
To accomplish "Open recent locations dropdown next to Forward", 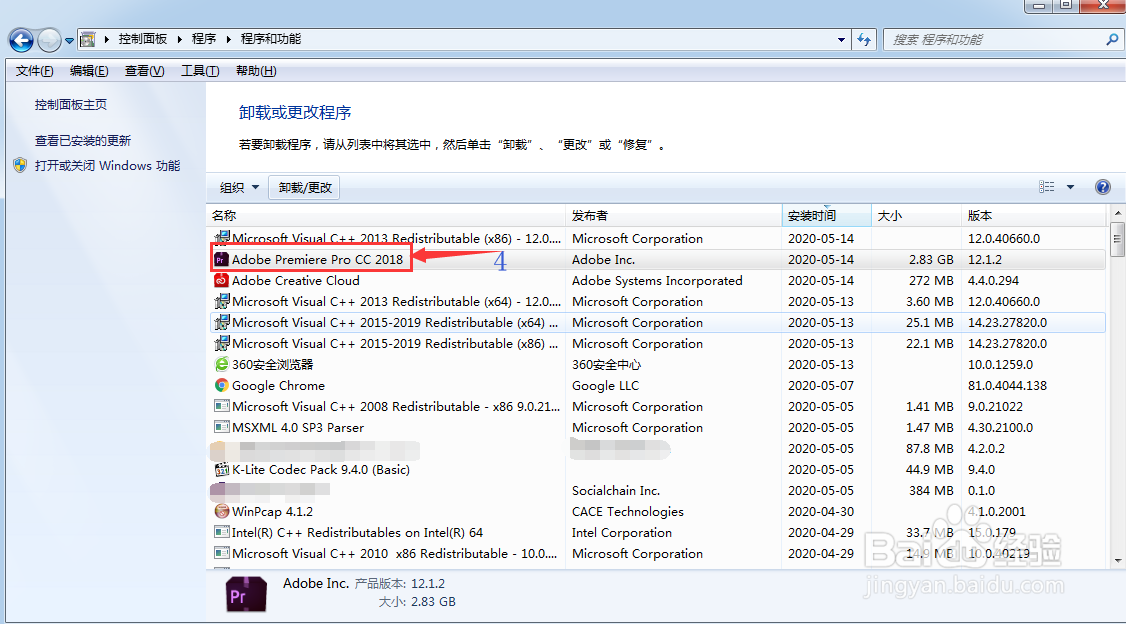I will coord(69,41).
